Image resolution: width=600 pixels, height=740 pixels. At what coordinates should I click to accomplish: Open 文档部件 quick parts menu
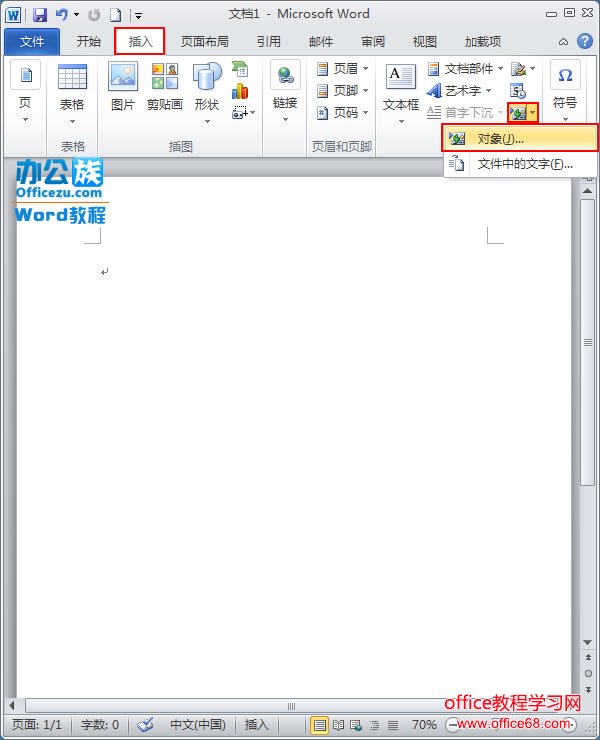(x=465, y=69)
